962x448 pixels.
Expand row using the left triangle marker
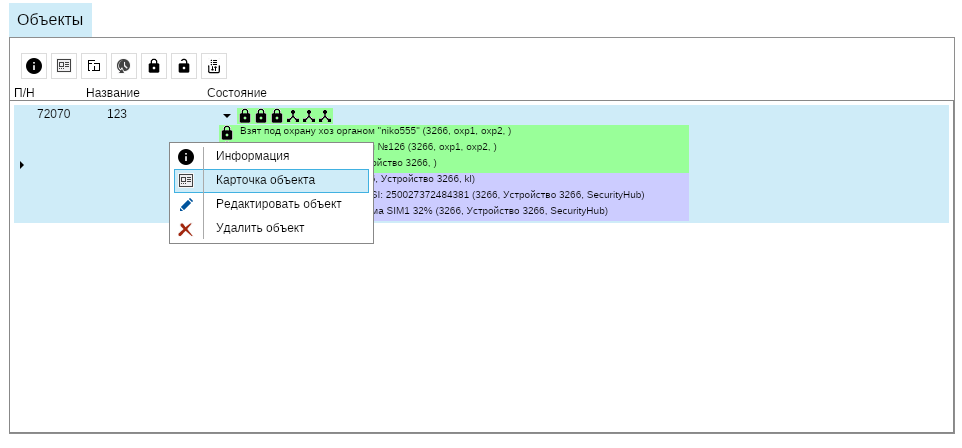coord(22,164)
